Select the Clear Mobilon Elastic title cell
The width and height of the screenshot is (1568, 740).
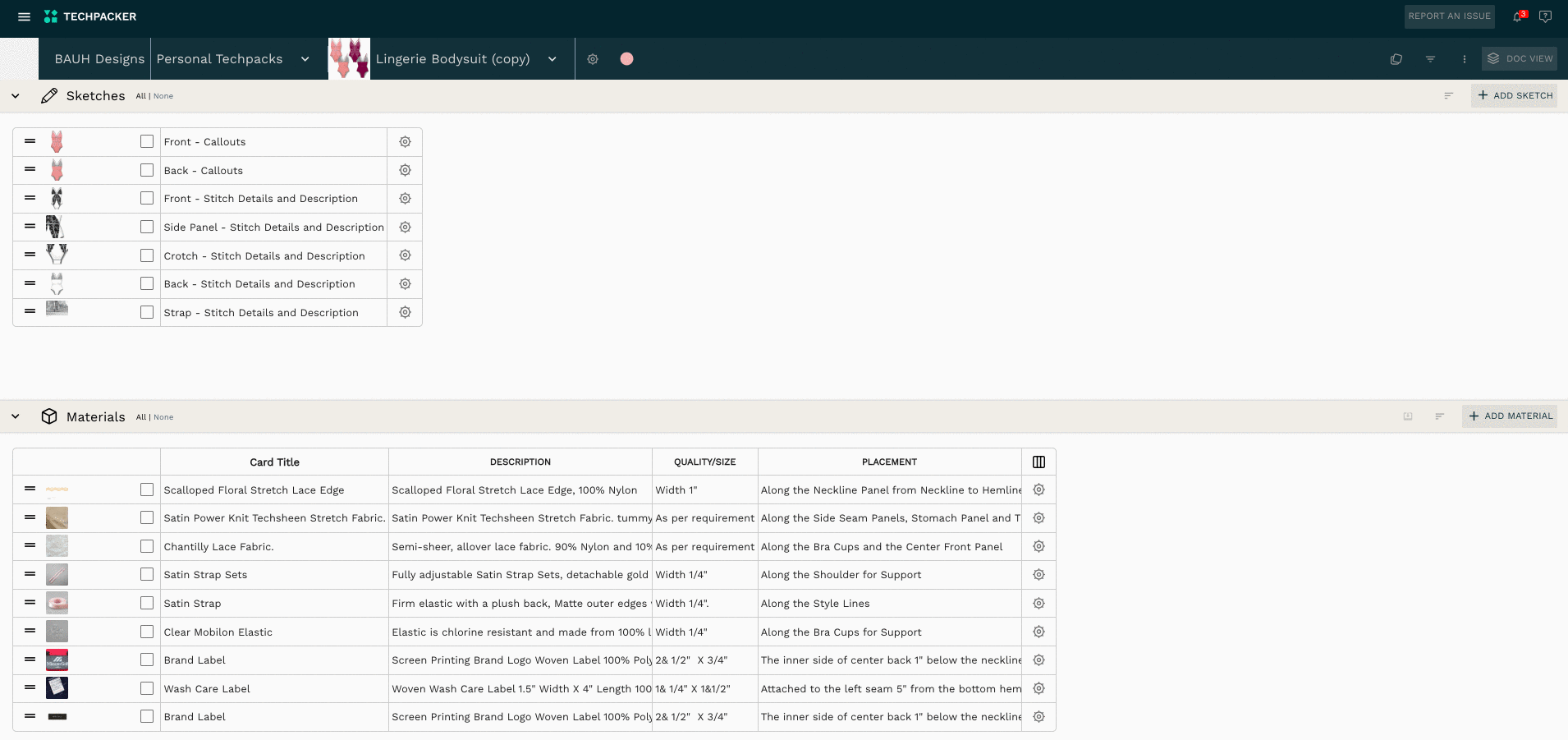point(274,632)
